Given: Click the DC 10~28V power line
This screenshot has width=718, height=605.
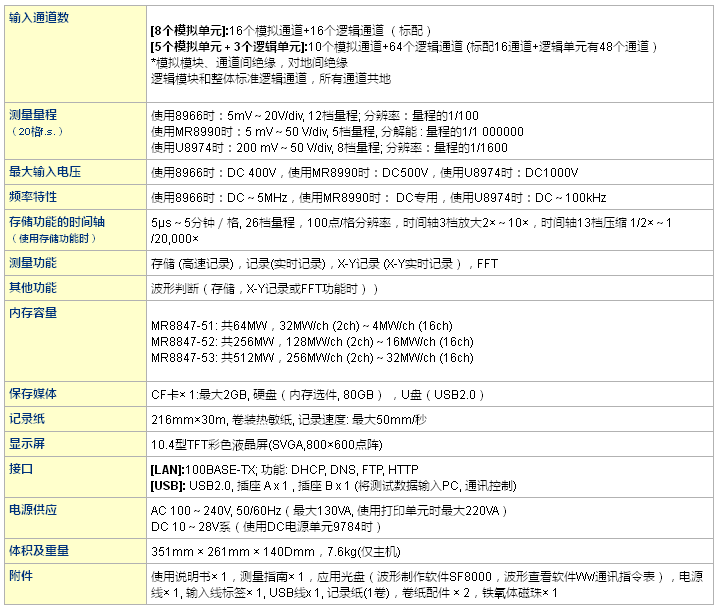Looking at the screenshot, I should point(266,527).
